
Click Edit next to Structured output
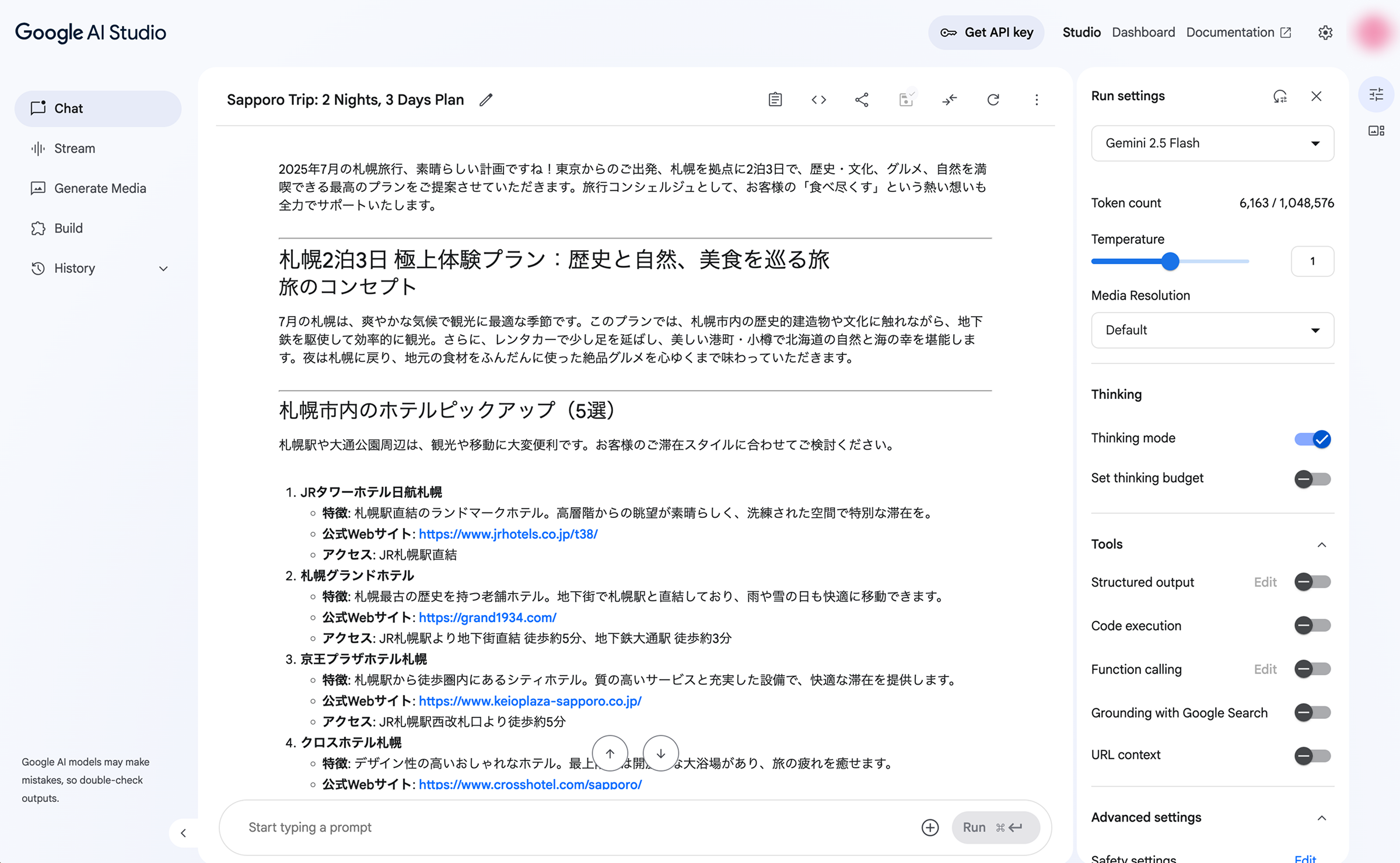tap(1265, 582)
